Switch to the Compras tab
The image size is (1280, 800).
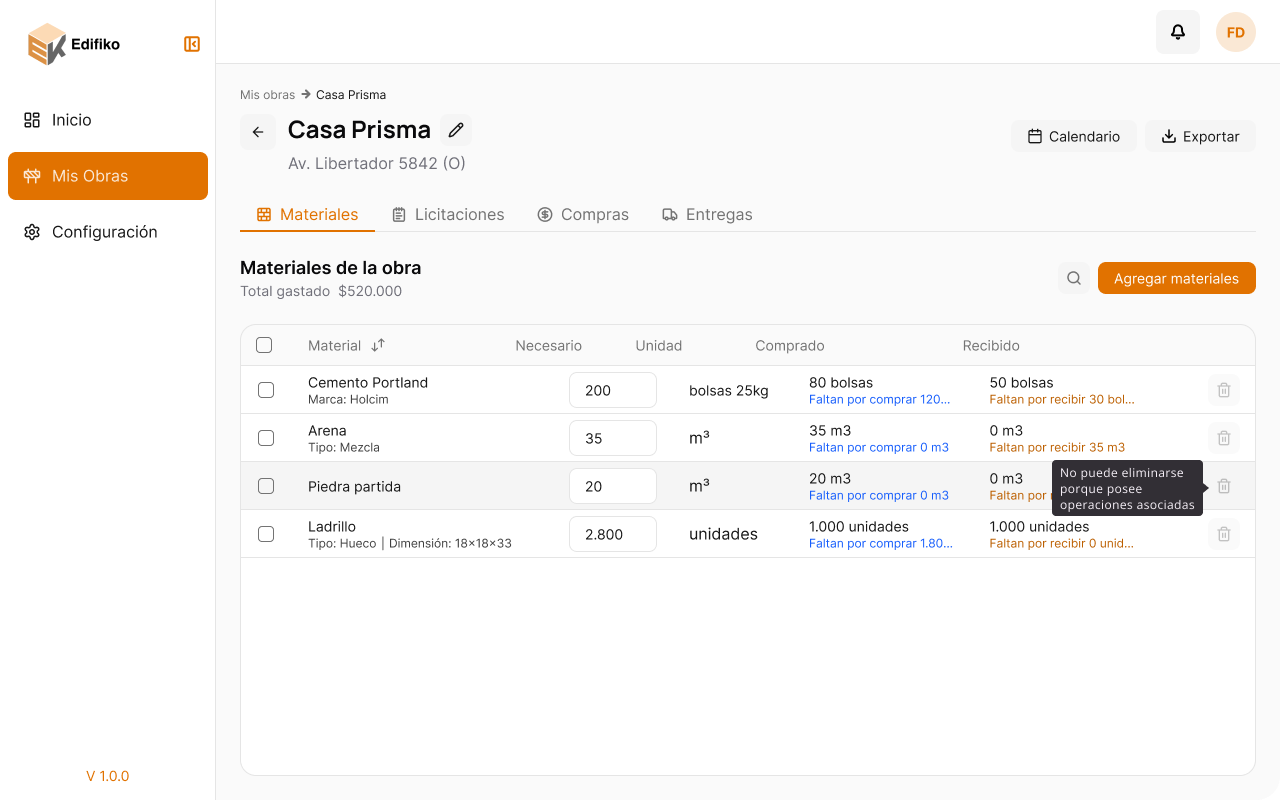(x=583, y=214)
